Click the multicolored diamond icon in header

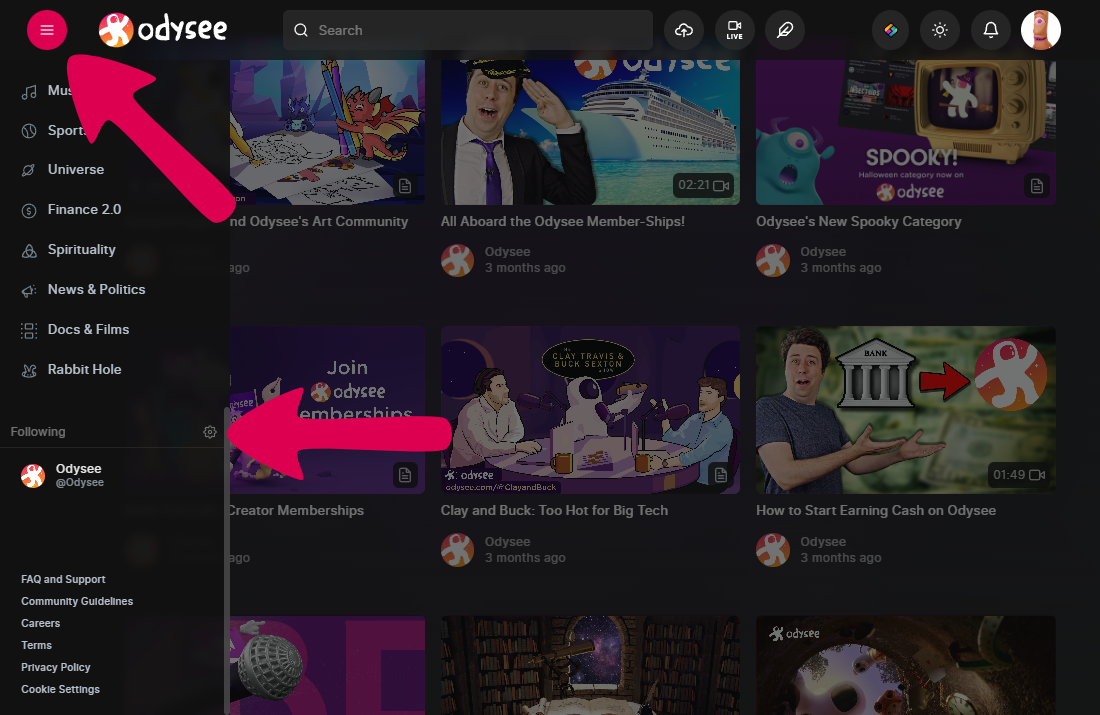click(890, 30)
